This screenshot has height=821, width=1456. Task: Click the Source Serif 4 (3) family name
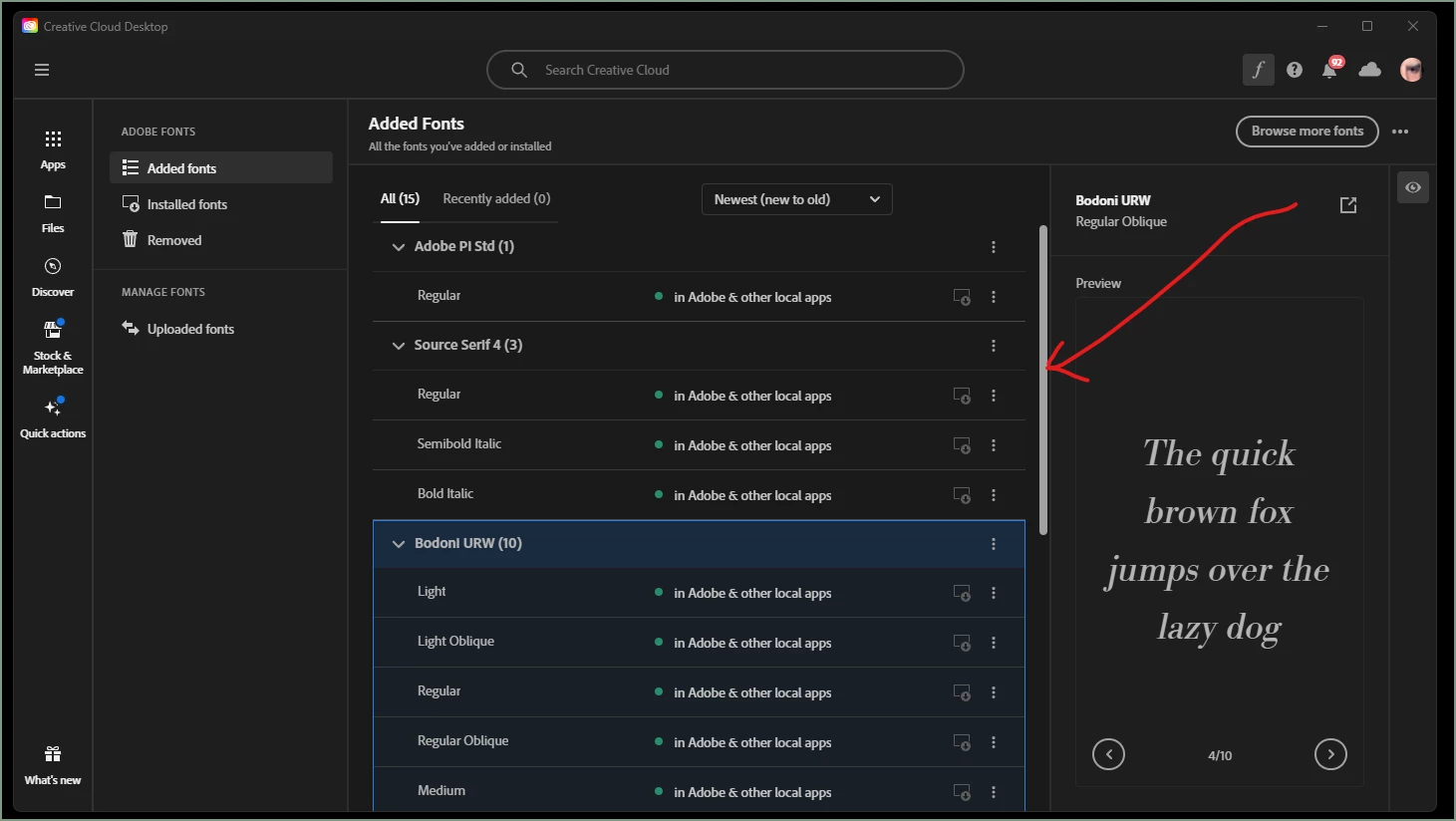click(467, 345)
